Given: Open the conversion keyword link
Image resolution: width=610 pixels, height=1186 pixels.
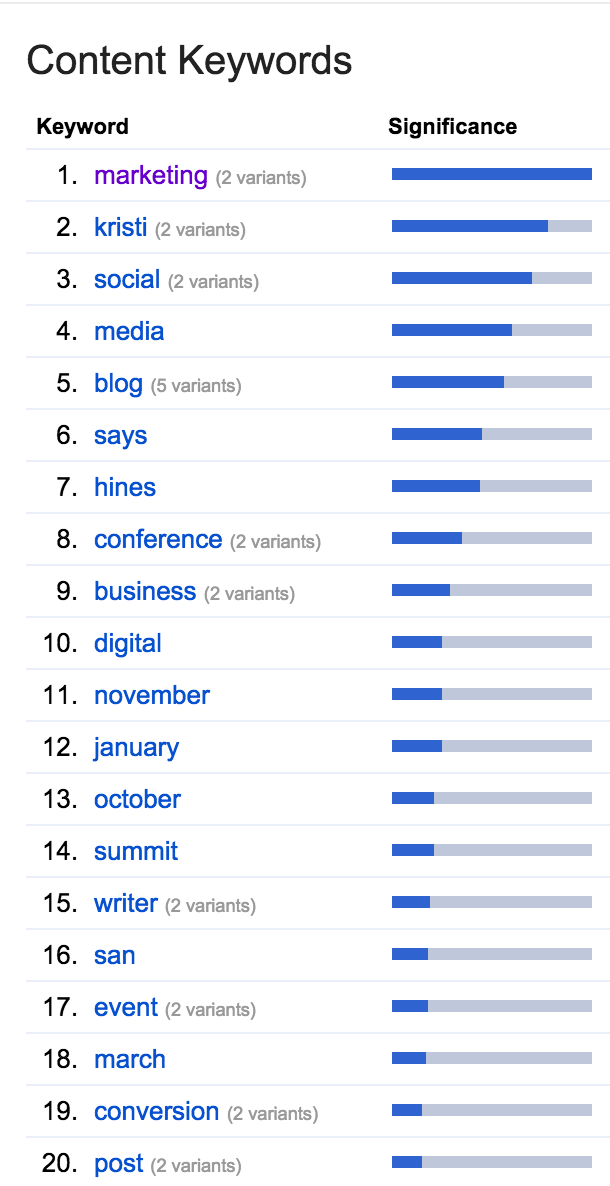Looking at the screenshot, I should (x=157, y=1111).
